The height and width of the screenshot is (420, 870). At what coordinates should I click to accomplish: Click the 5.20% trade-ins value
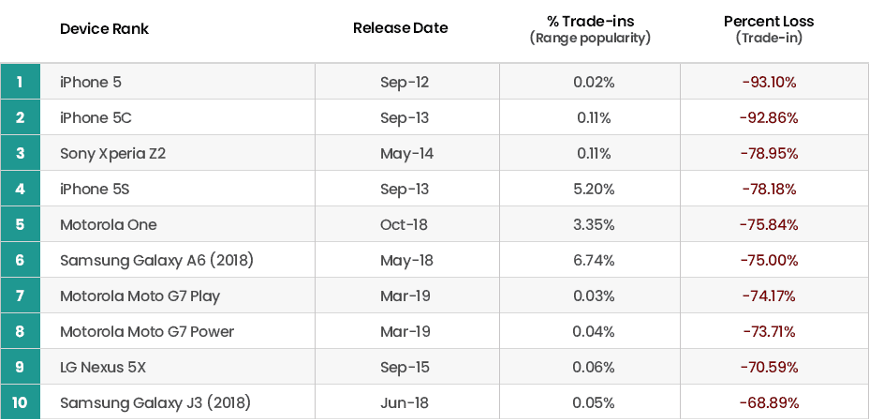(592, 189)
